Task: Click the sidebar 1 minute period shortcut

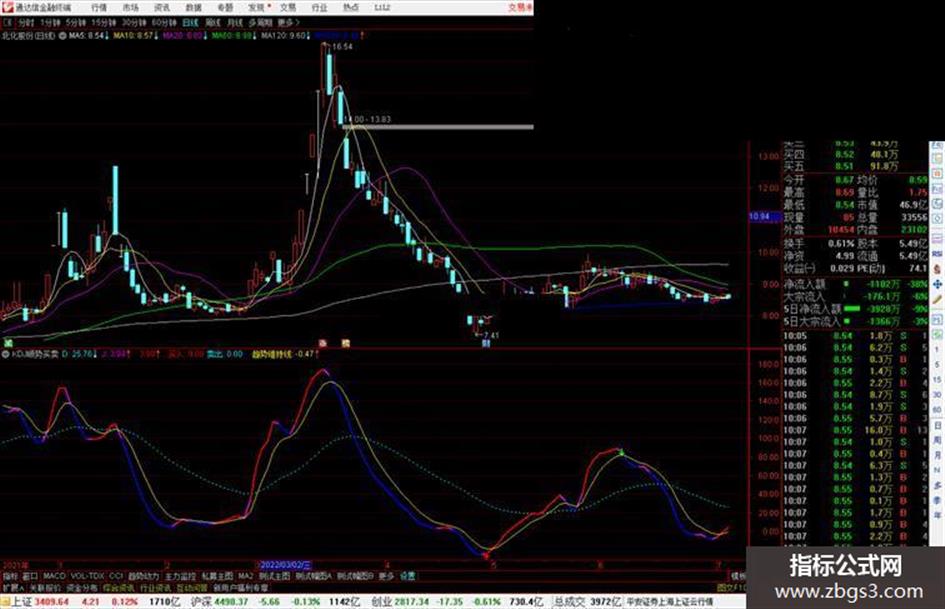Action: 937,349
